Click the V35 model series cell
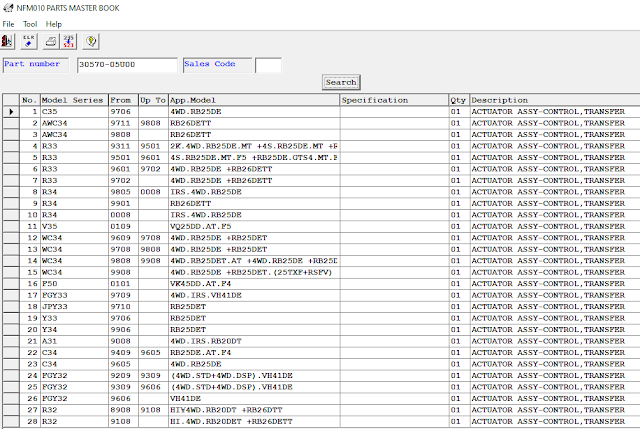 click(x=74, y=226)
